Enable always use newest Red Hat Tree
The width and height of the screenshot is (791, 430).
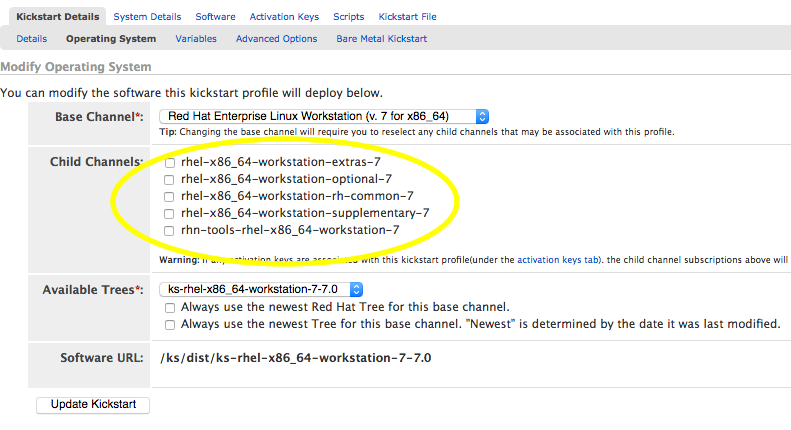[170, 308]
